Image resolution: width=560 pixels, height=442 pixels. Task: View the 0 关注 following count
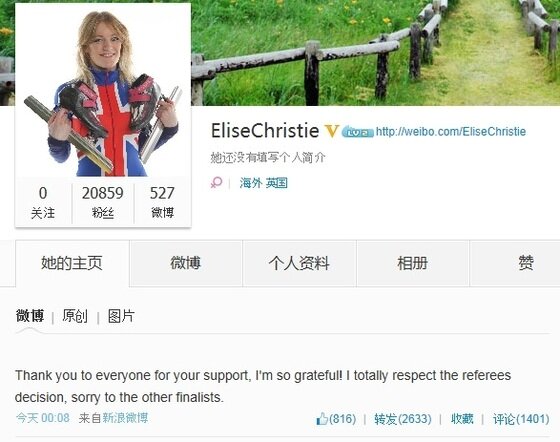[x=43, y=202]
